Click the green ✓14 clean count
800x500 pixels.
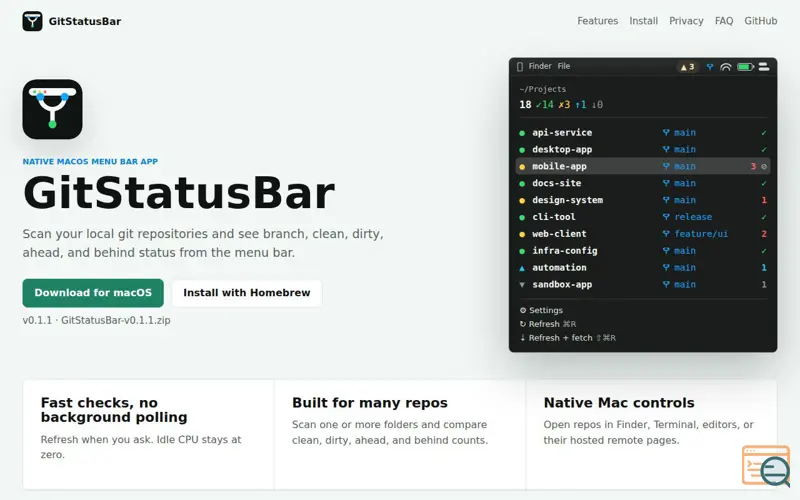(544, 105)
